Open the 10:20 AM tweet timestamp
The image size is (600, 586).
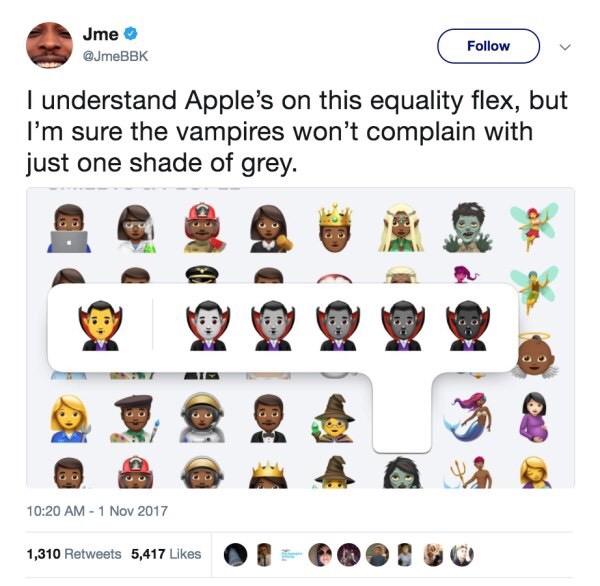97,511
